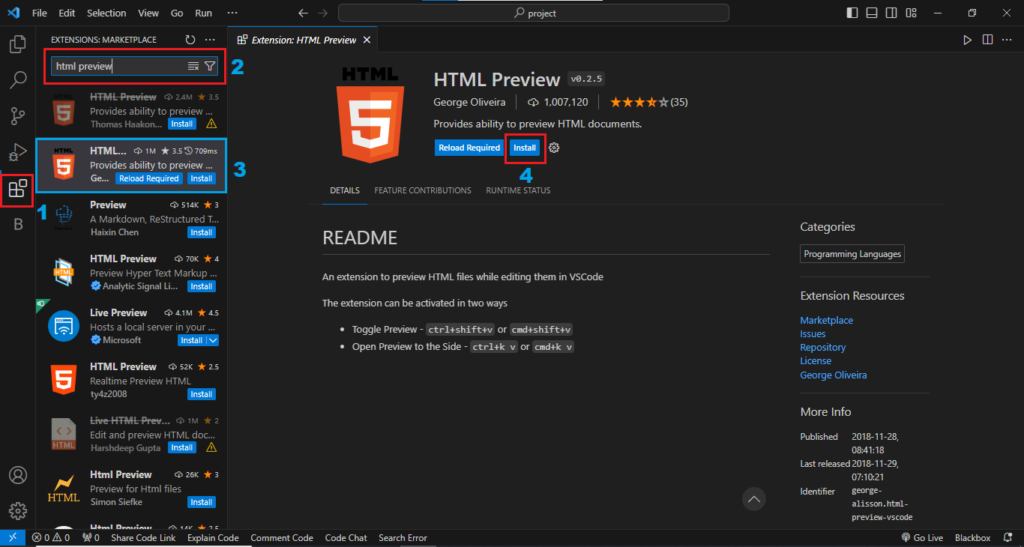This screenshot has height=547, width=1024.
Task: Toggle the primary side bar layout button
Action: (x=851, y=13)
